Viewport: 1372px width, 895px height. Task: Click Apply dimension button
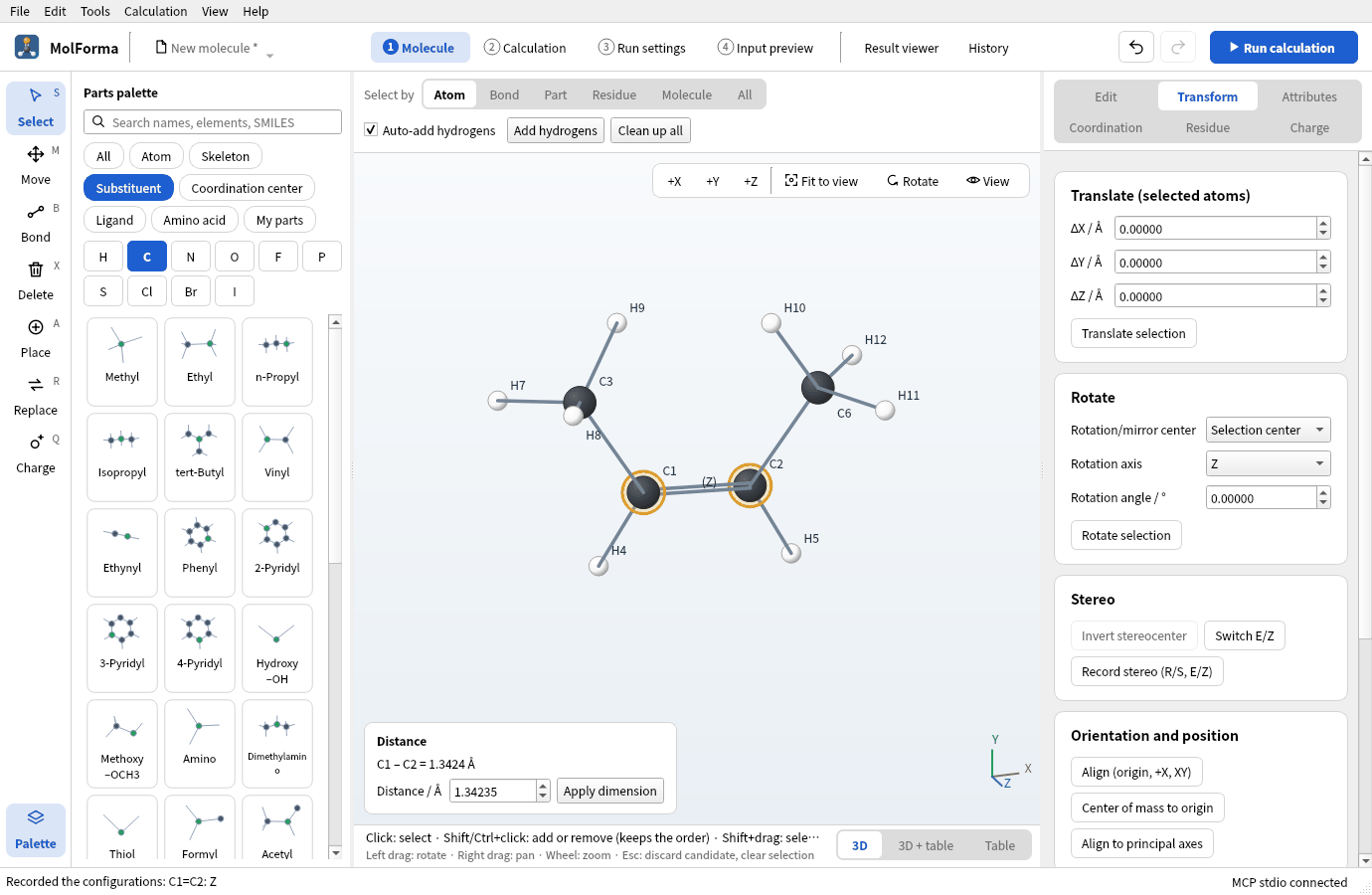[x=610, y=791]
